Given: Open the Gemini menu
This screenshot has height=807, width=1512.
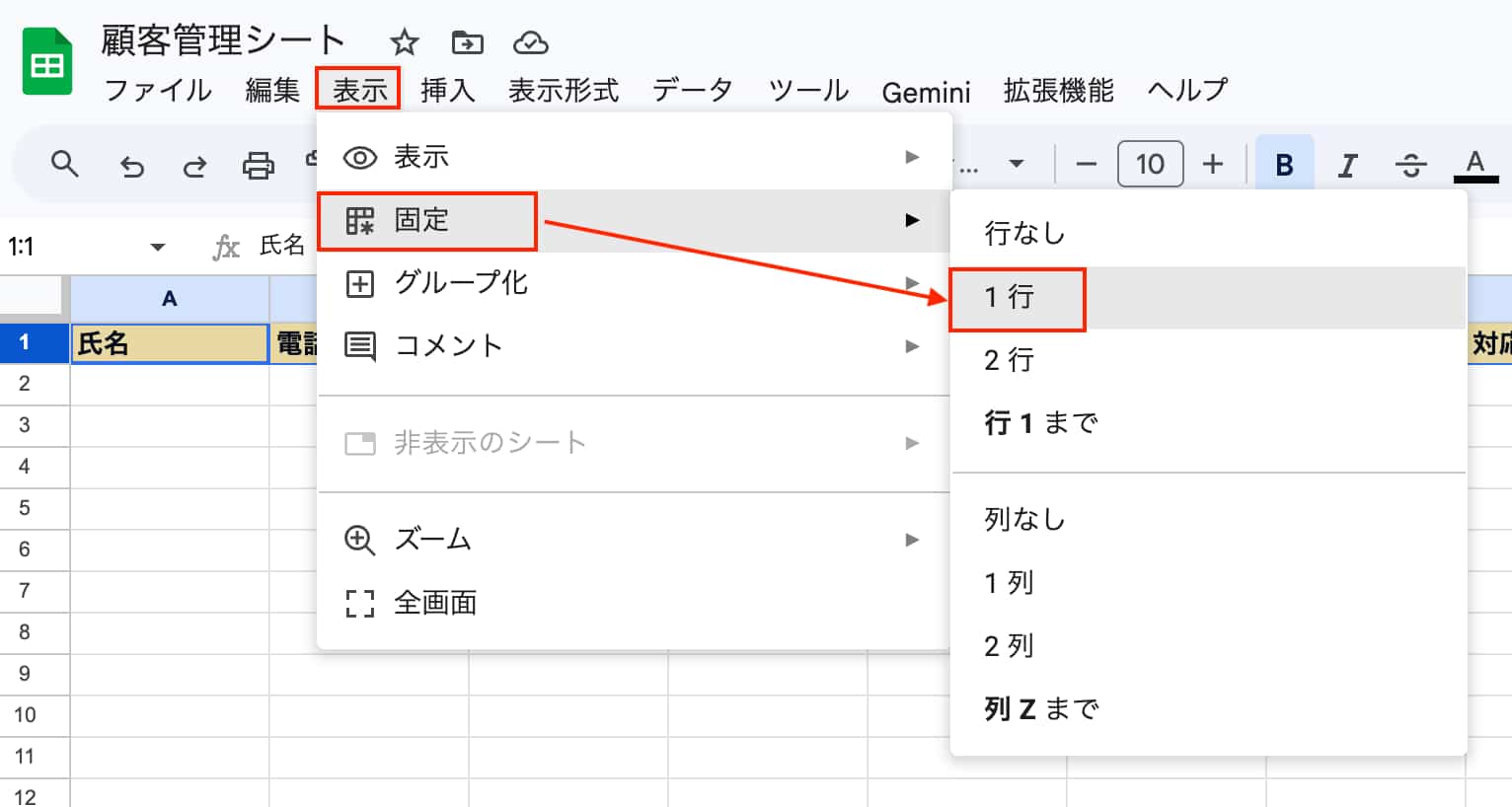Looking at the screenshot, I should 926,92.
